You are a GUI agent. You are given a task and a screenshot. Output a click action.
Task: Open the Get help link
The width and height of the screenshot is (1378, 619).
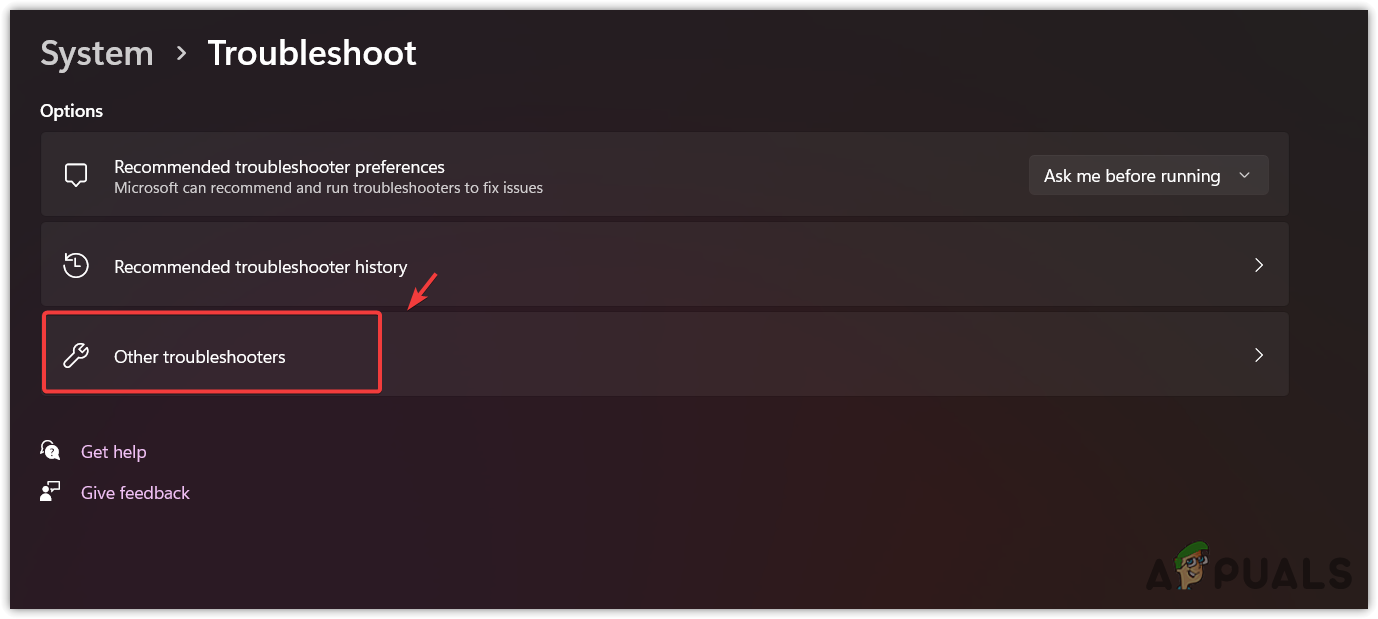(113, 452)
